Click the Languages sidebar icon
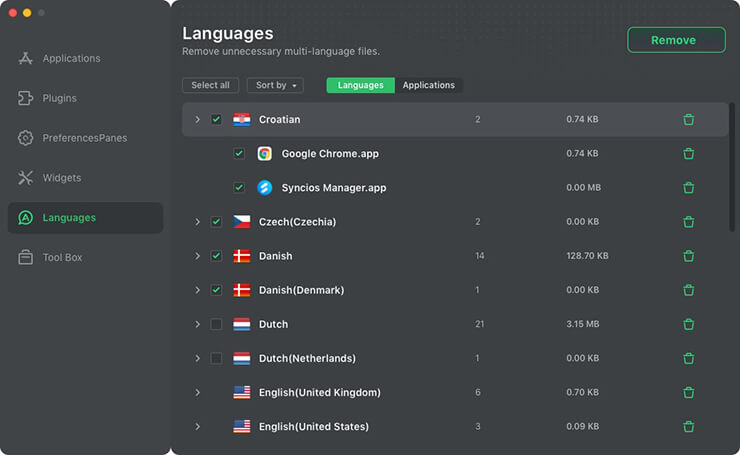The height and width of the screenshot is (455, 740). tap(25, 218)
